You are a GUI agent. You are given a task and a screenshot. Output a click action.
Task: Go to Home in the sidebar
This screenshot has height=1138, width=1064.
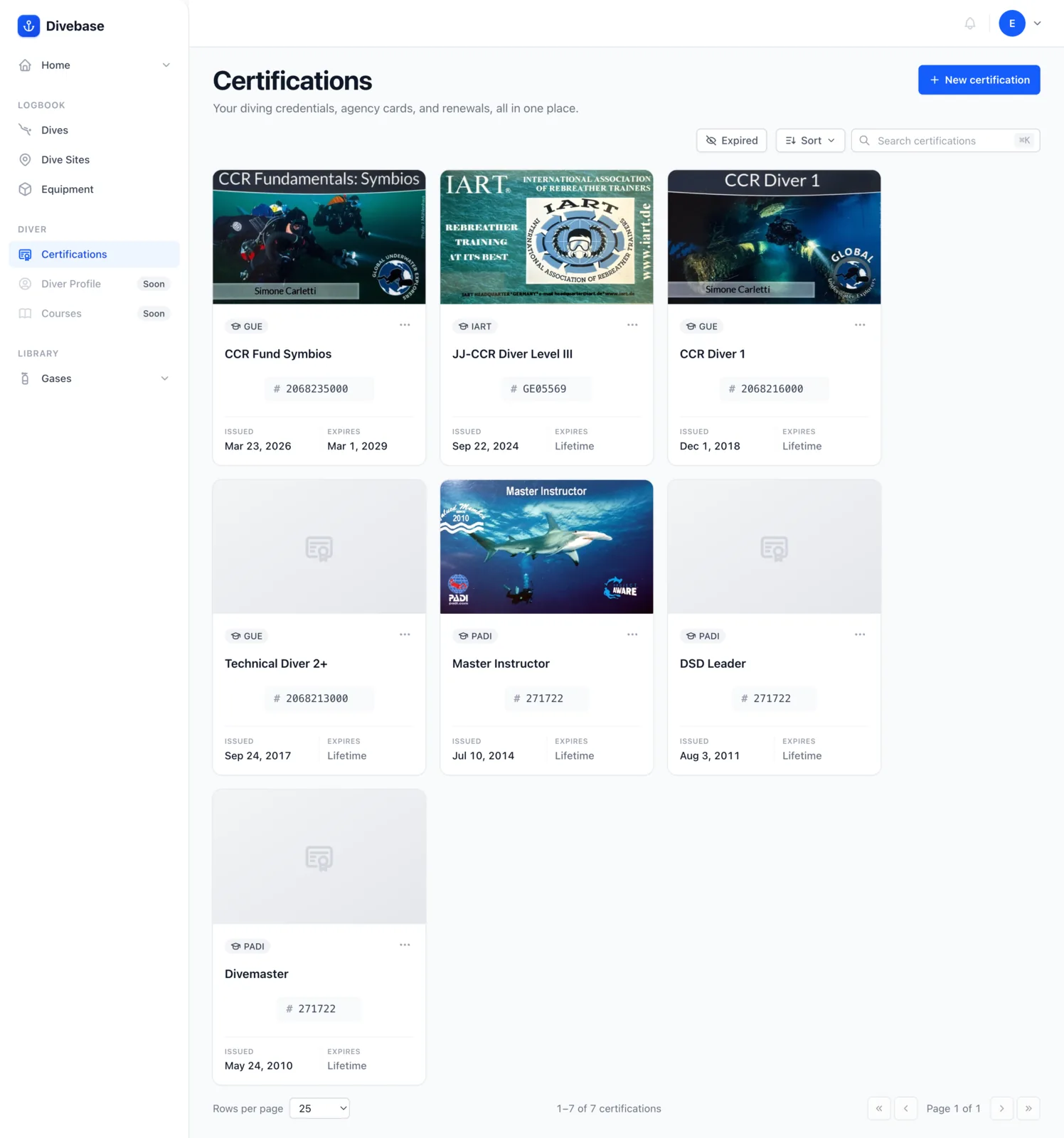tap(94, 65)
